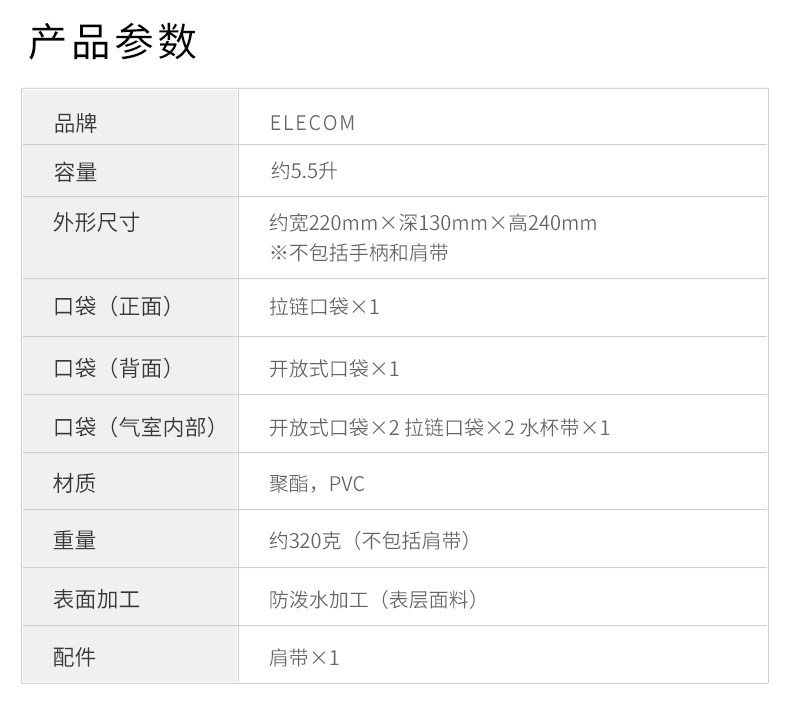Select the 材质 row label

tap(75, 484)
